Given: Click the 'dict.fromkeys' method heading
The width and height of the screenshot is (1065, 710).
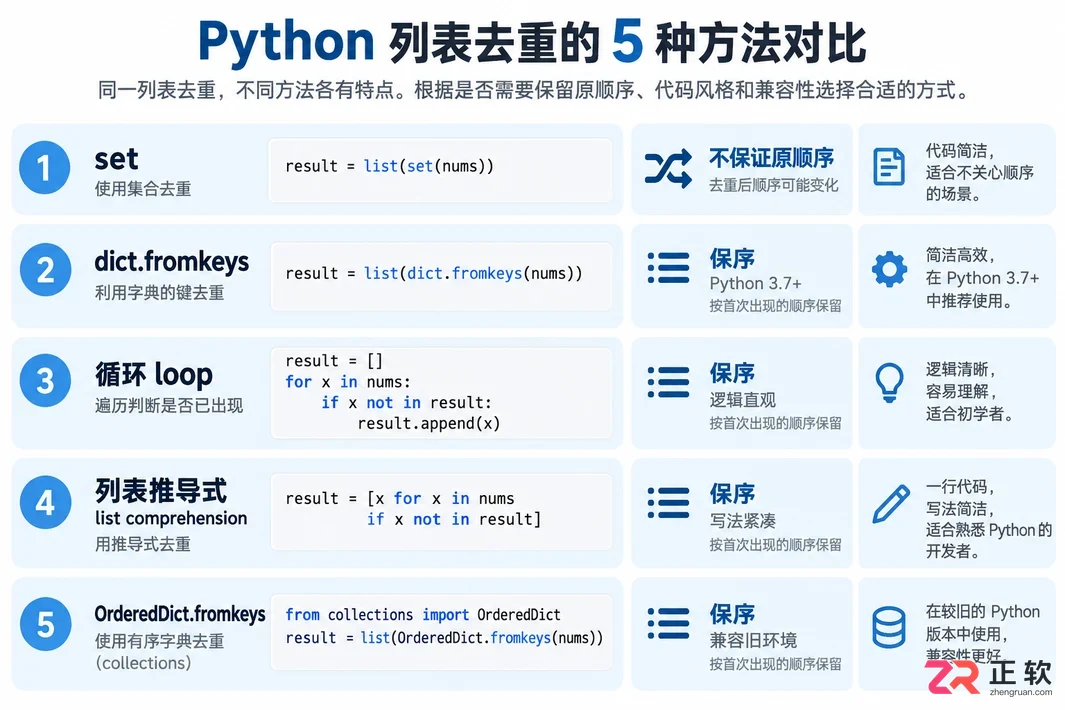Looking at the screenshot, I should point(171,262).
